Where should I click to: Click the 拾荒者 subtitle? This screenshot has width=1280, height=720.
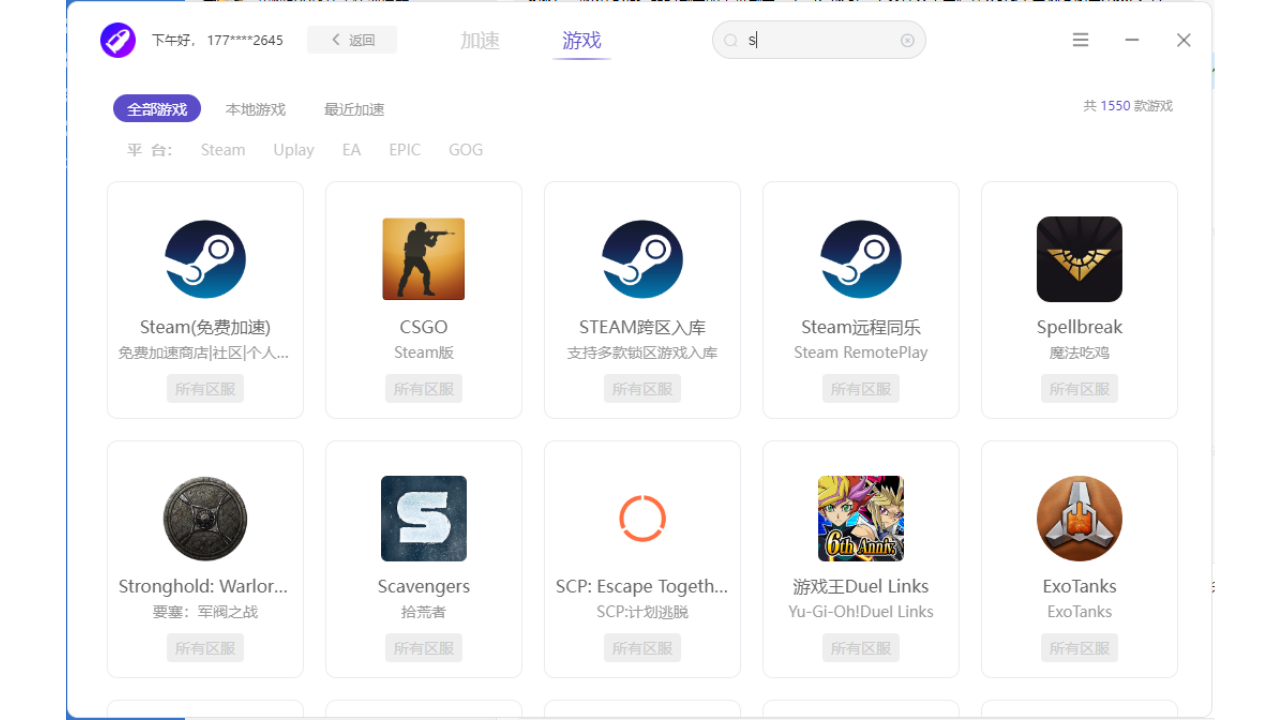coord(423,612)
